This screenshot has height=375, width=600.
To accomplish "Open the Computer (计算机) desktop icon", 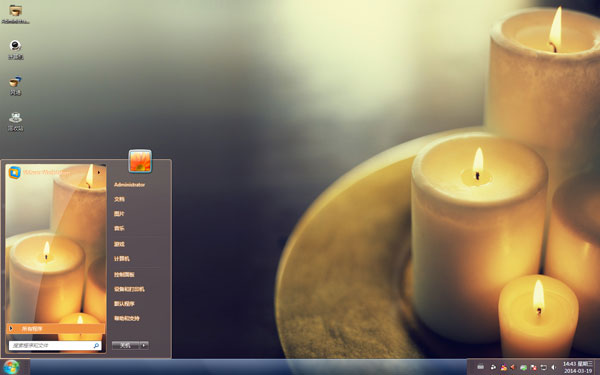I will [15, 50].
